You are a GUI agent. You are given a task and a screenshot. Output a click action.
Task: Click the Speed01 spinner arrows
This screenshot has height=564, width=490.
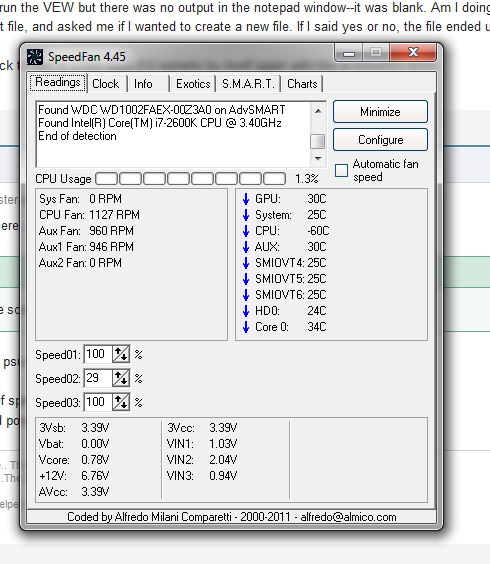point(121,355)
